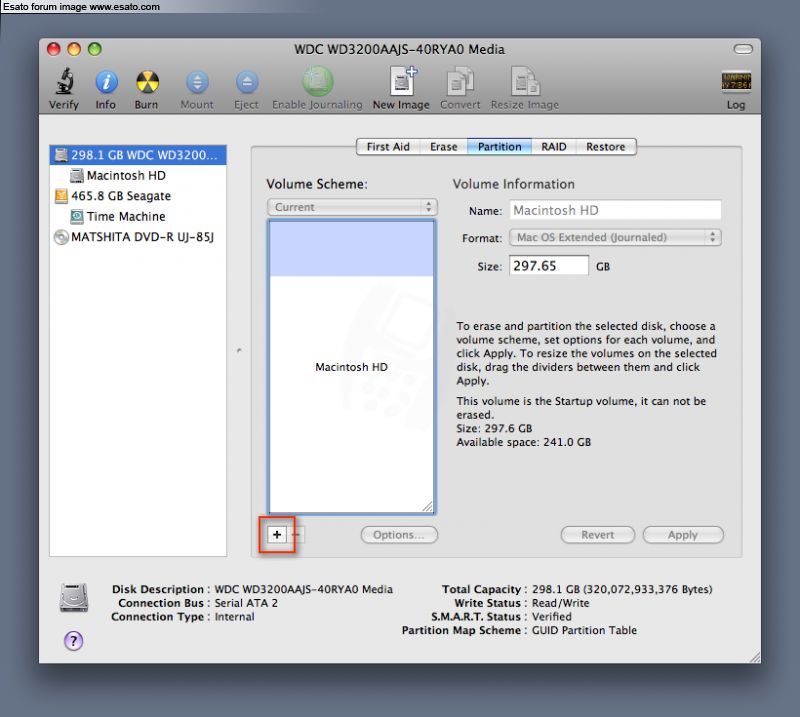This screenshot has height=717, width=800.
Task: Click the Connection Type Internal value
Action: pyautogui.click(x=234, y=616)
